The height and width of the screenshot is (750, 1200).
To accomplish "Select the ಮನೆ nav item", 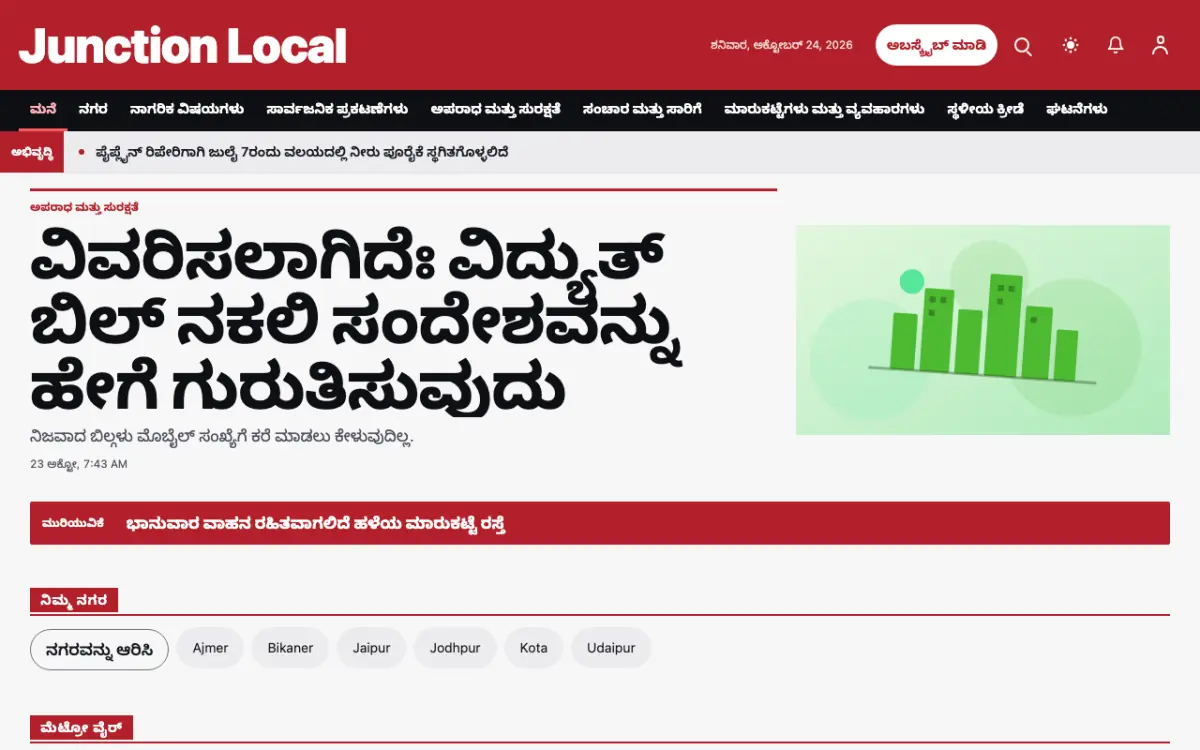I will click(43, 109).
